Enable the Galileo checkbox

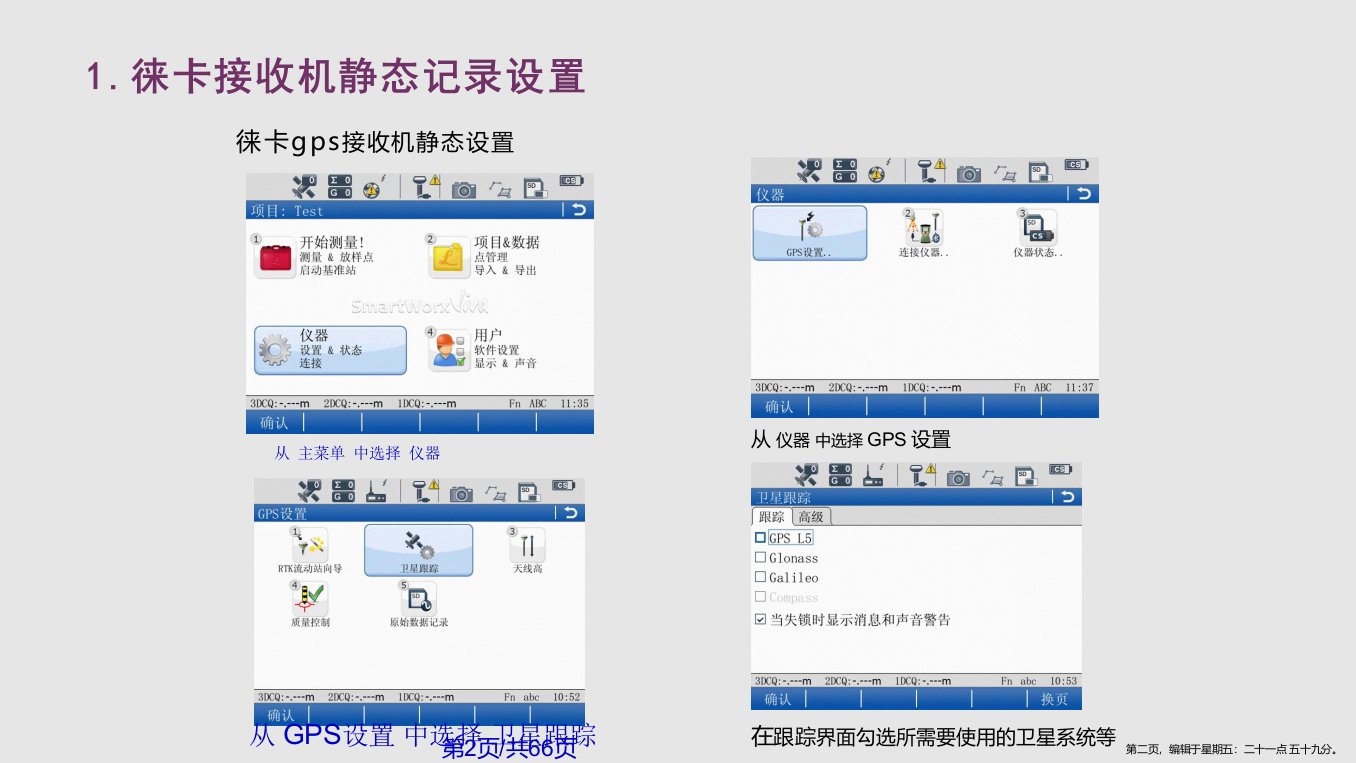pyautogui.click(x=760, y=578)
